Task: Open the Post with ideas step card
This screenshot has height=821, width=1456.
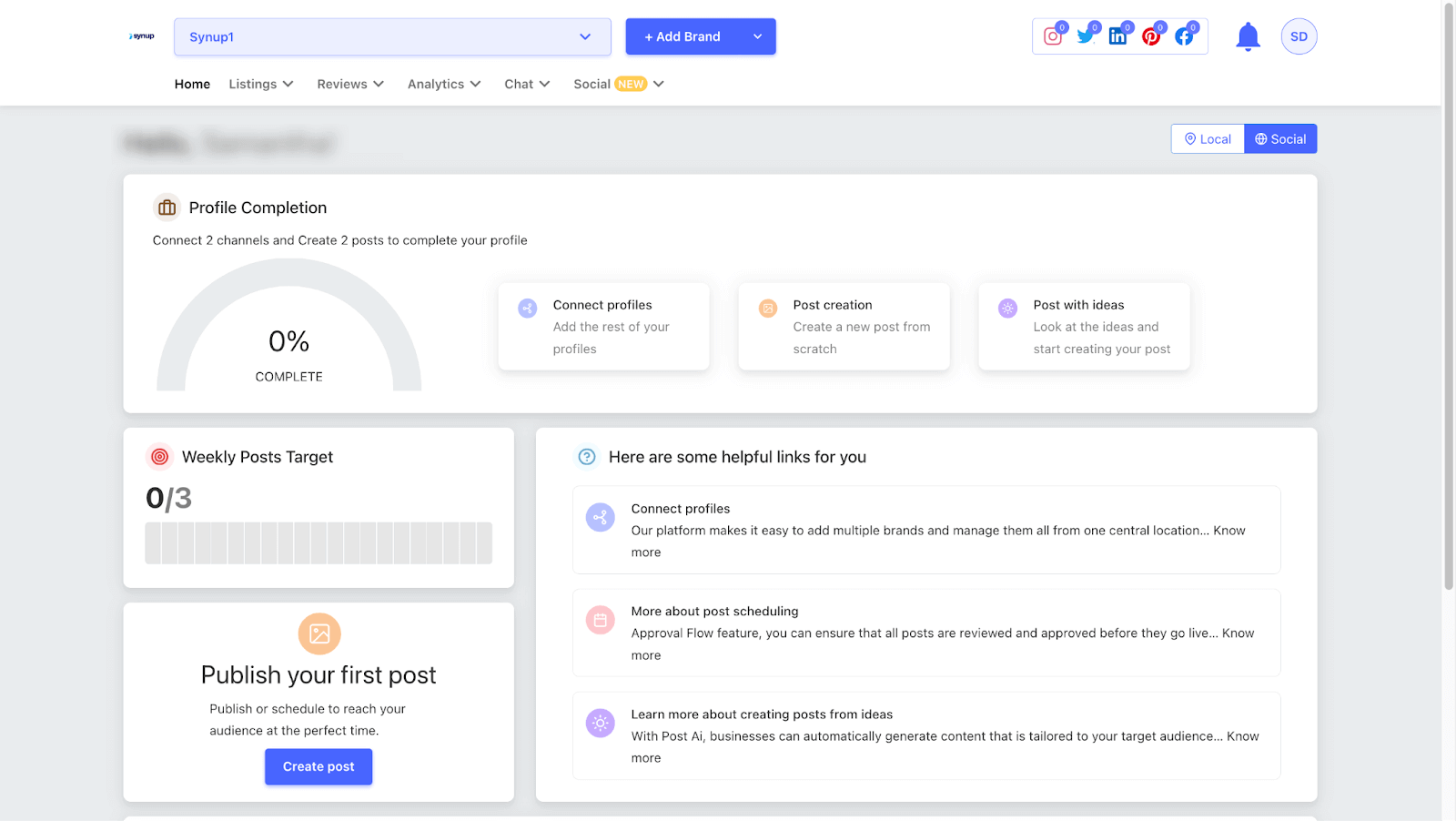Action: pos(1084,327)
